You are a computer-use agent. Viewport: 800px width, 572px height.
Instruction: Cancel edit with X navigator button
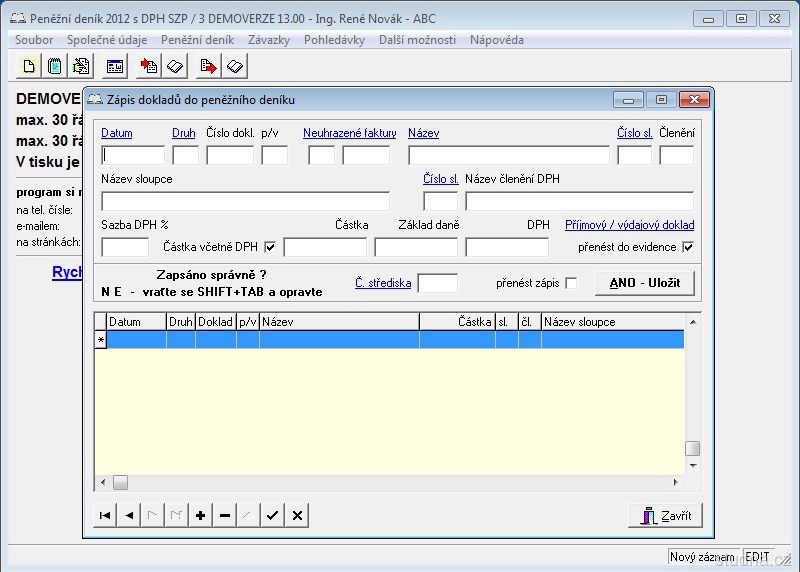(297, 515)
